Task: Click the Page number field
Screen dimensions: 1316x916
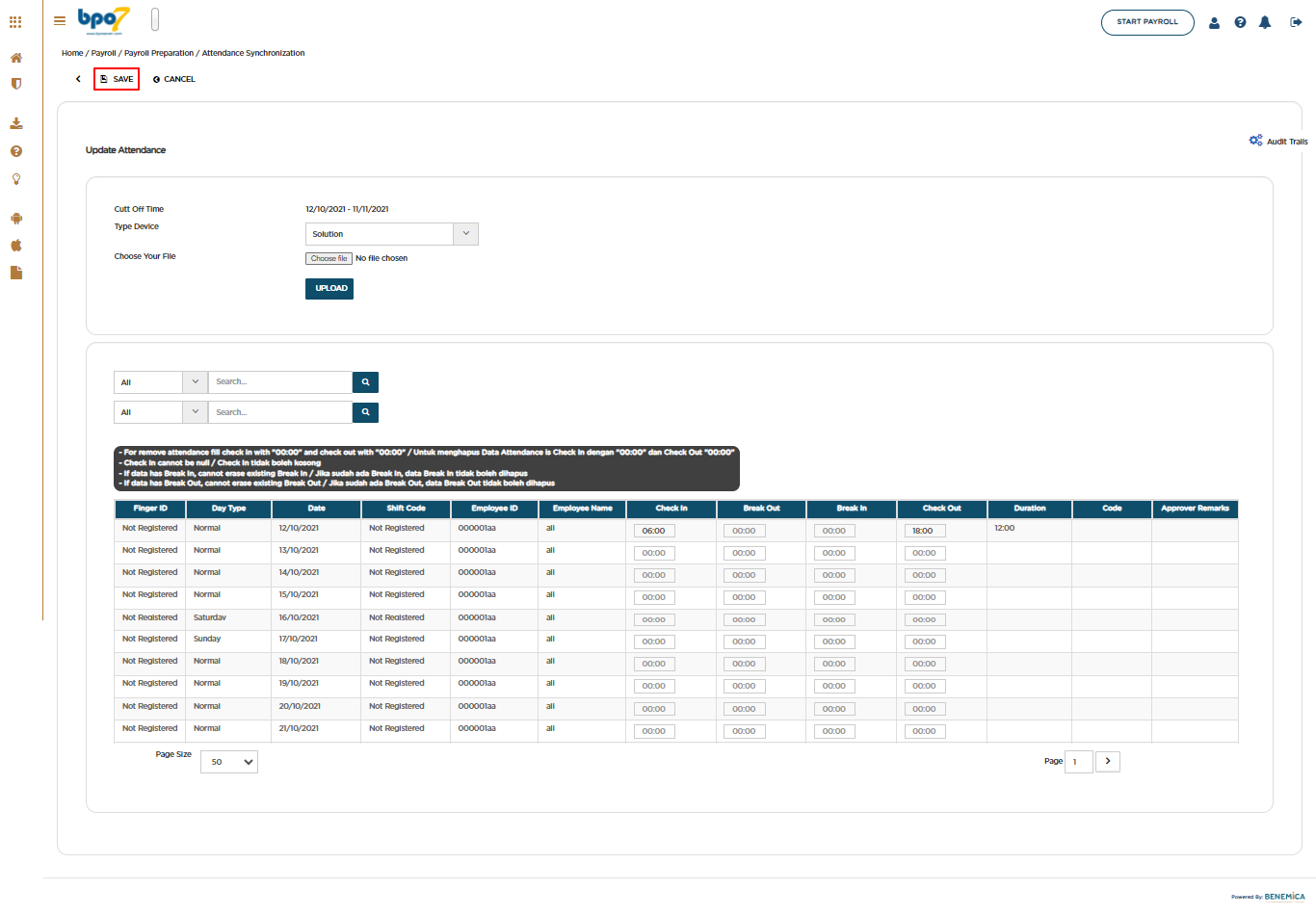Action: pyautogui.click(x=1079, y=762)
